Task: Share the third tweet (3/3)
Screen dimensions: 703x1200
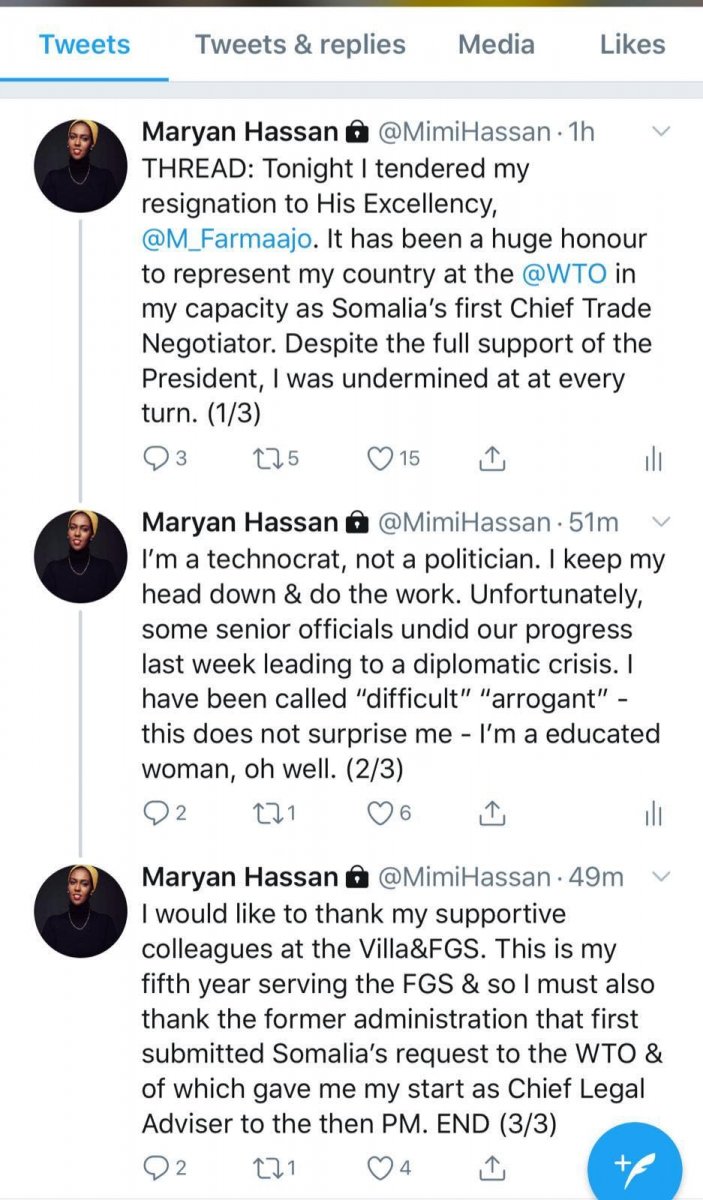Action: tap(490, 1166)
